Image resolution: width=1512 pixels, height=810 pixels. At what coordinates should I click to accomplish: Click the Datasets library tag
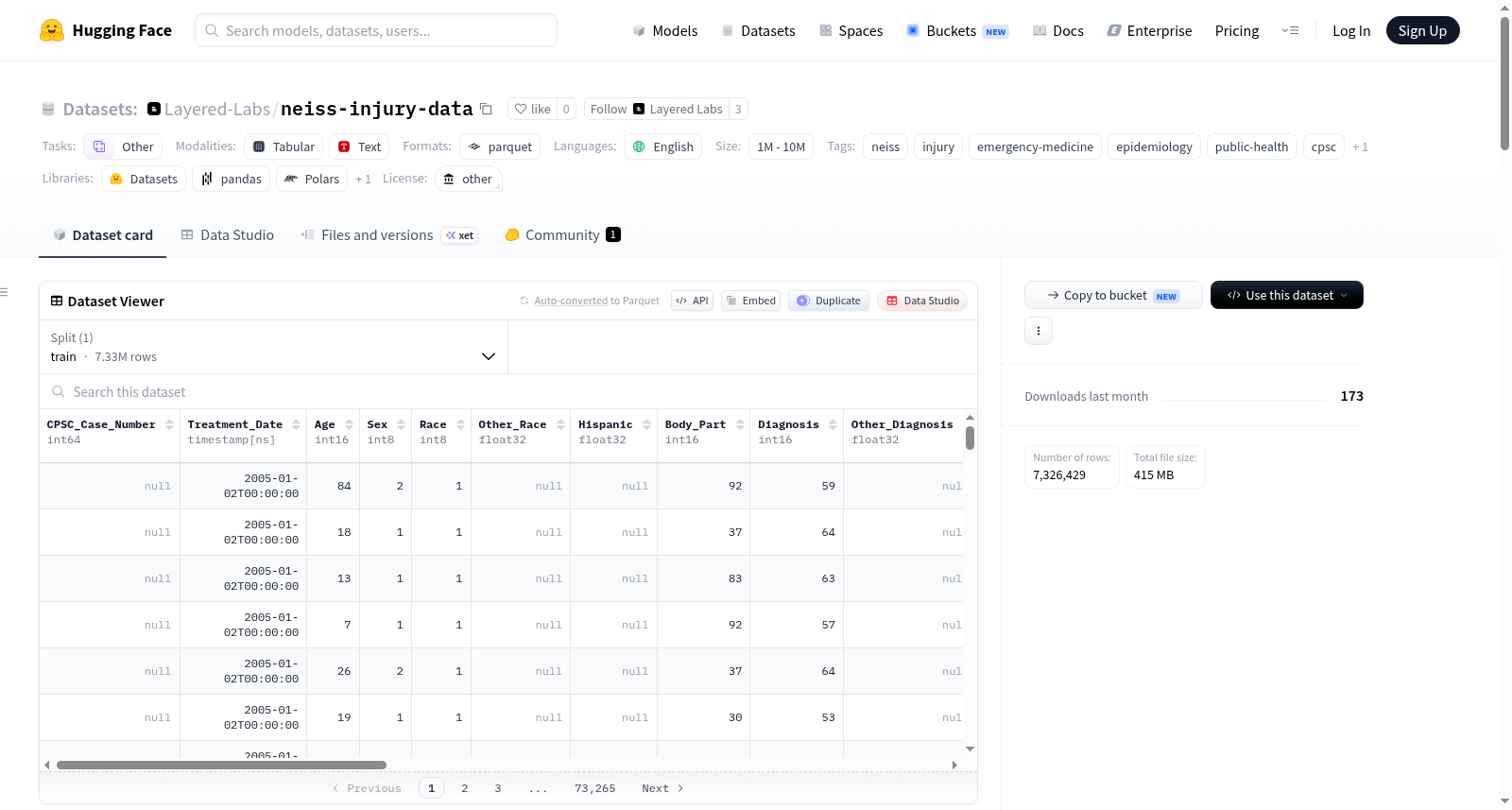(144, 179)
